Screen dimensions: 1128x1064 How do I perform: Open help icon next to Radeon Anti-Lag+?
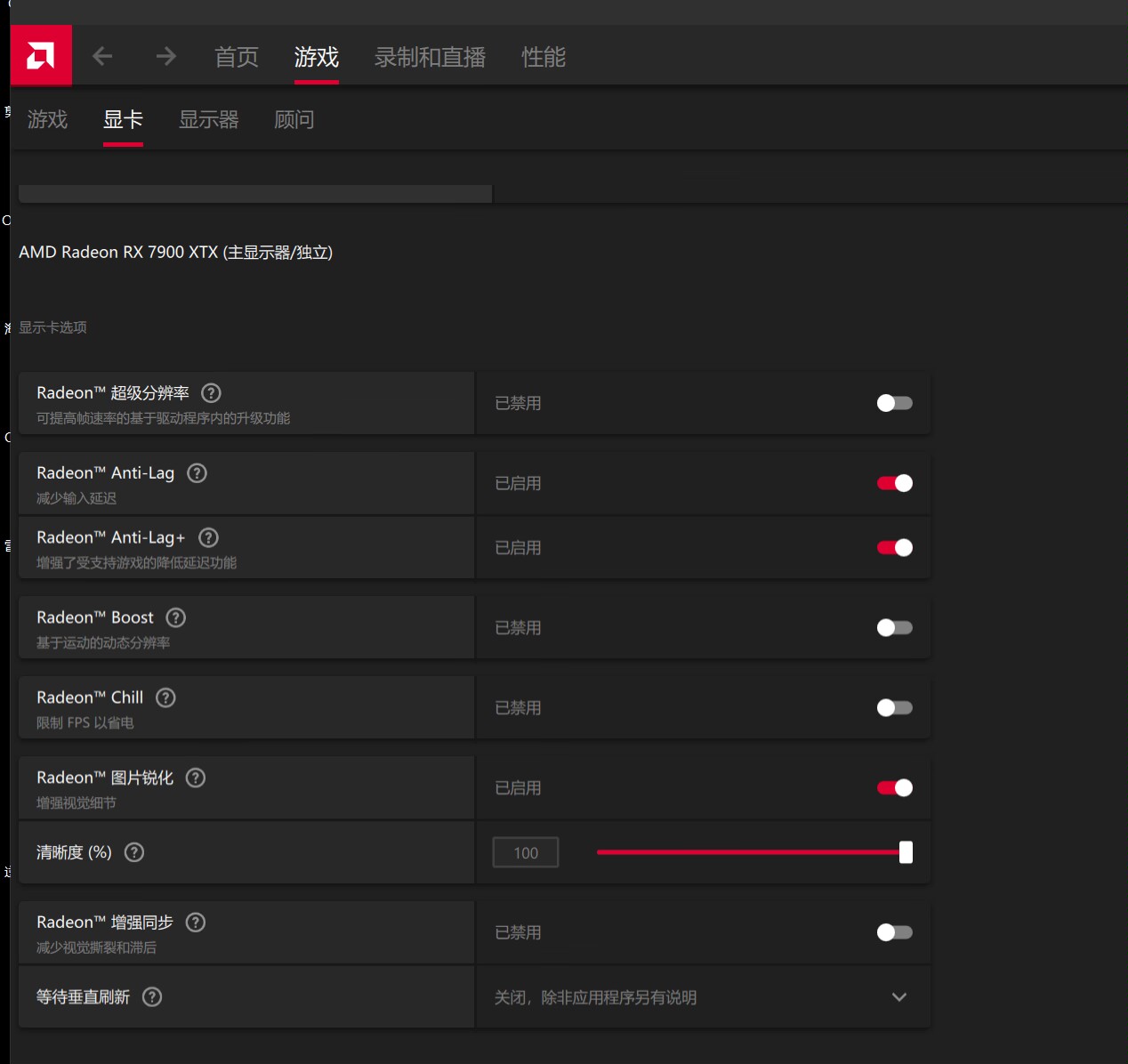208,537
